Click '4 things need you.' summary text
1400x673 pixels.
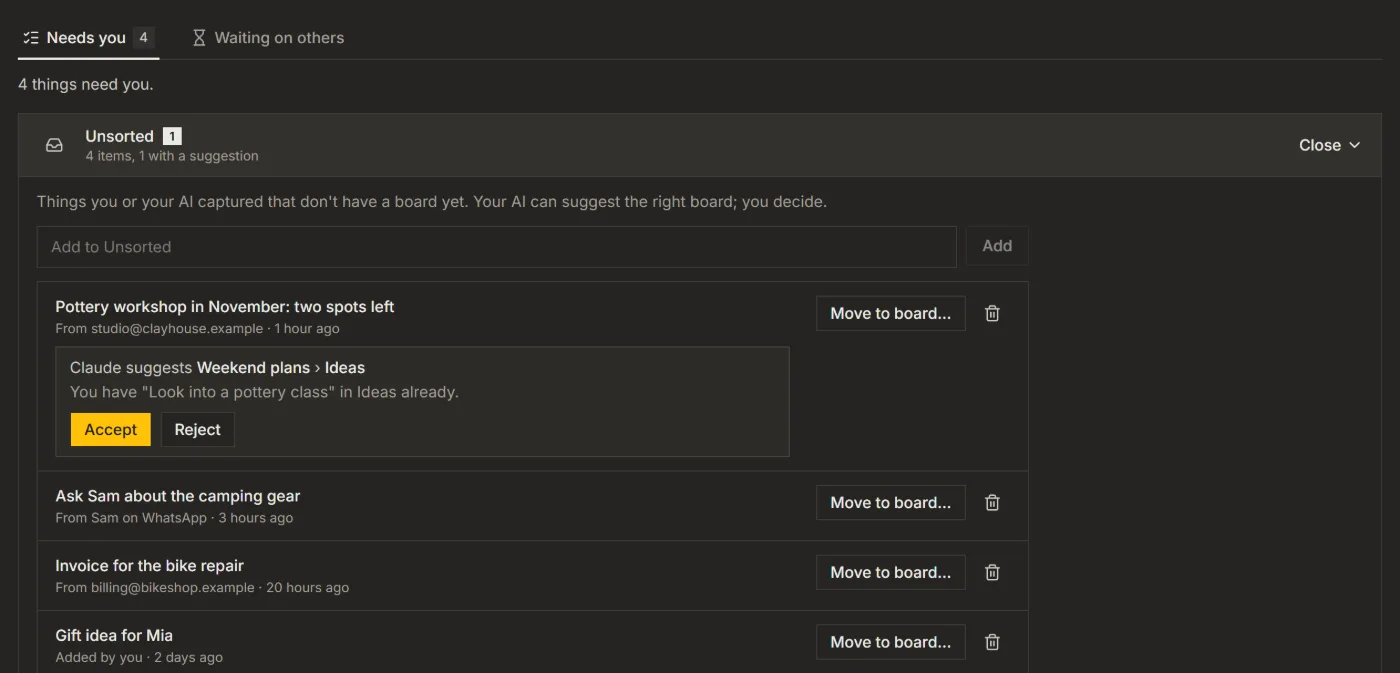click(86, 85)
